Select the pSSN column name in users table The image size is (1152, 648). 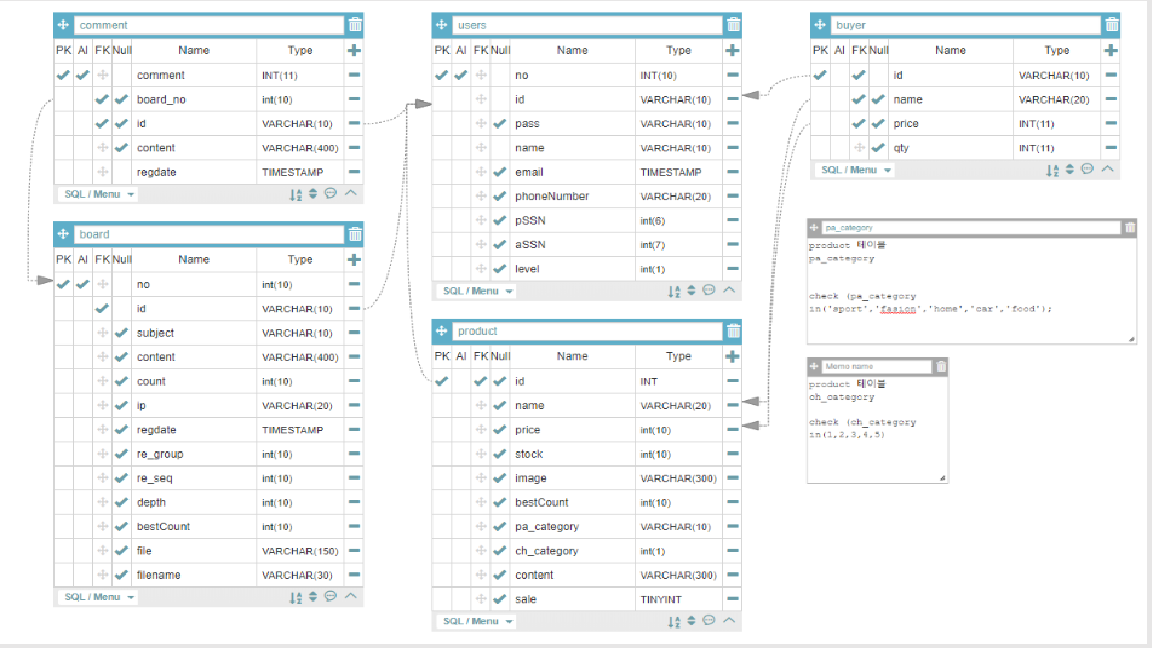[x=530, y=220]
